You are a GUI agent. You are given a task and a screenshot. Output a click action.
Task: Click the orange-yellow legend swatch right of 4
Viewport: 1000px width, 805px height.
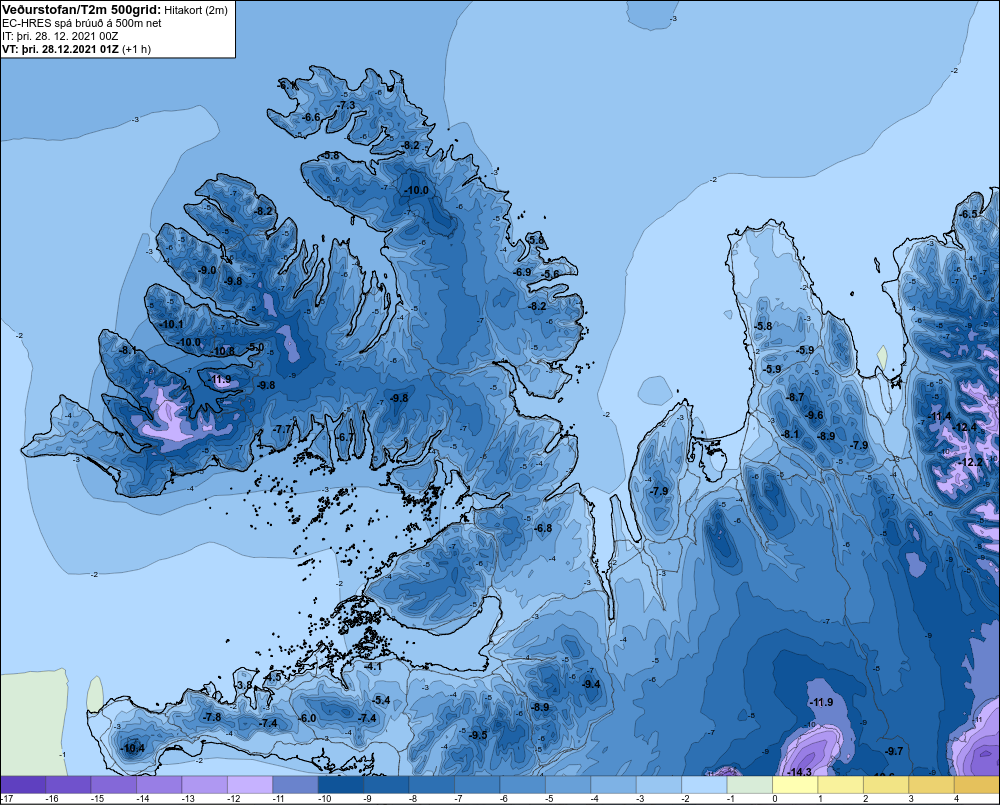tap(977, 784)
